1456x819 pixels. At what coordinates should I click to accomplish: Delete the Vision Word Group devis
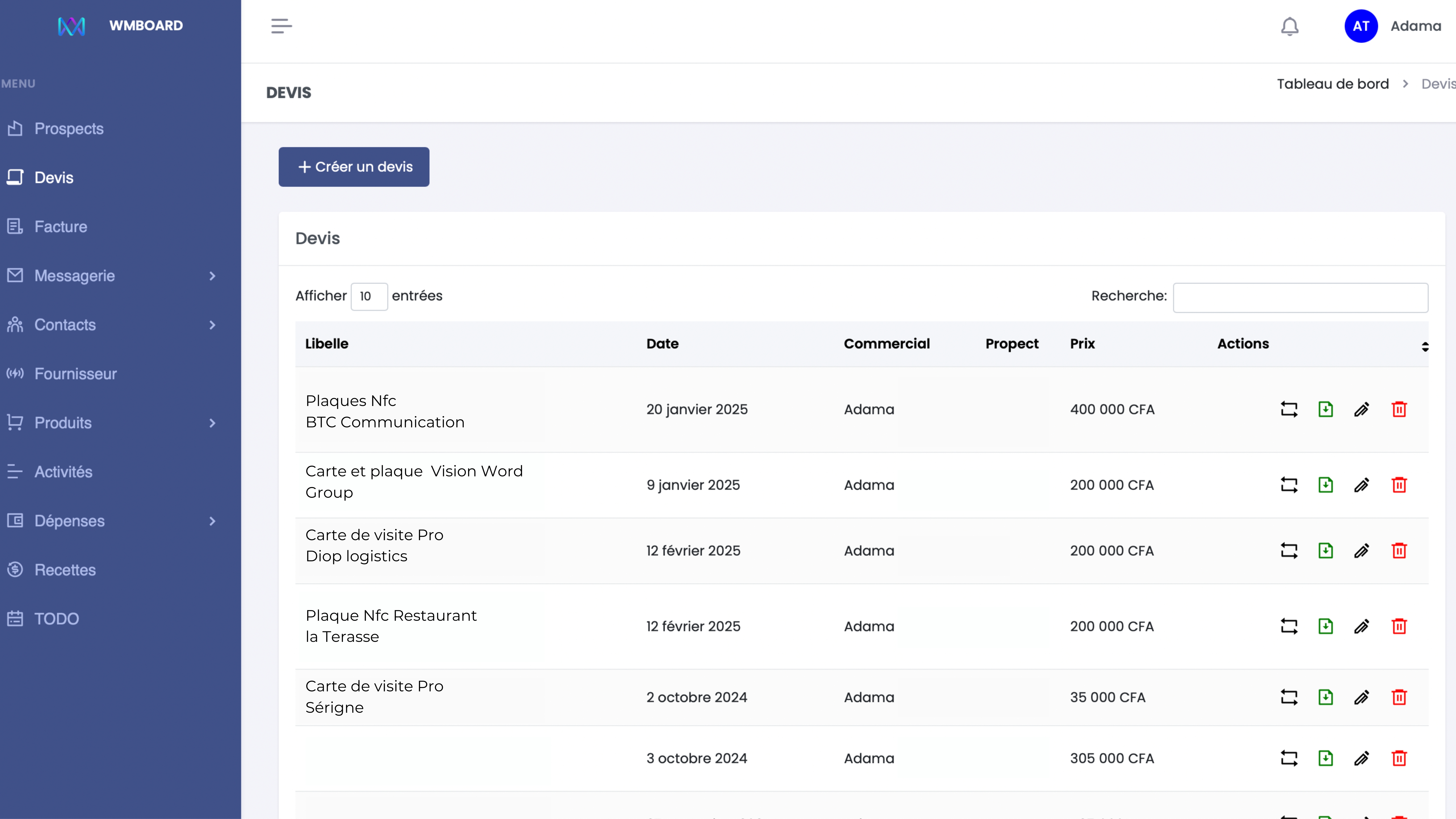[1399, 485]
